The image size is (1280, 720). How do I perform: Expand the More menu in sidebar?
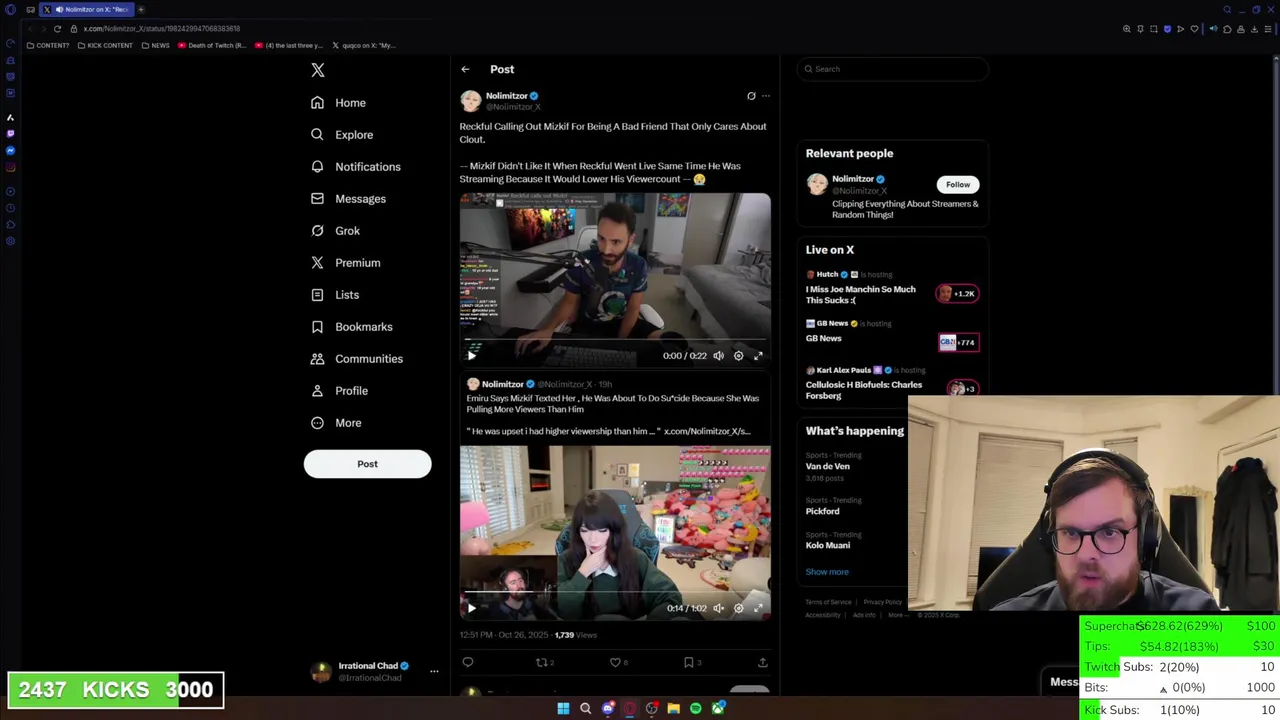coord(336,423)
